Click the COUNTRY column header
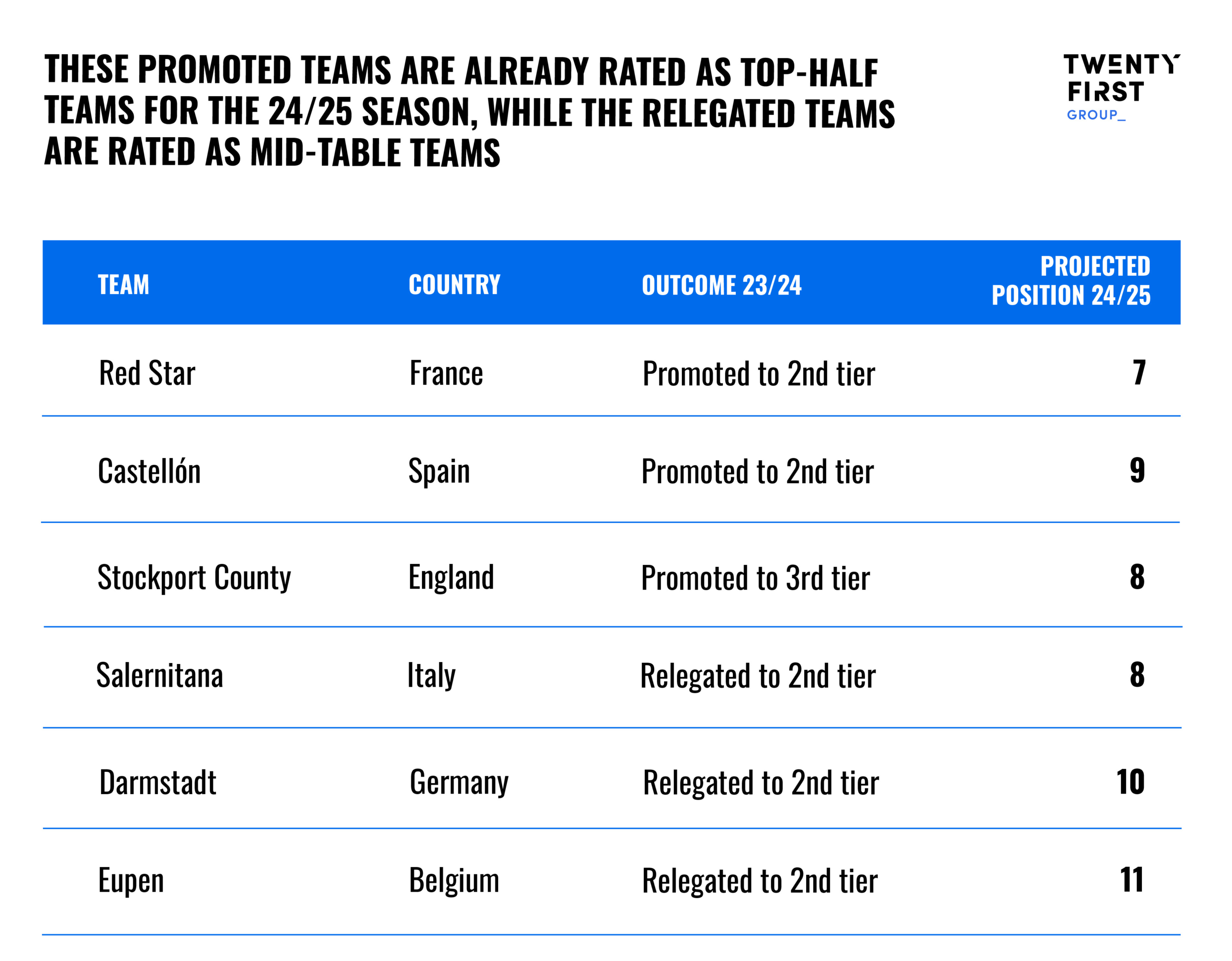1232x961 pixels. tap(454, 285)
